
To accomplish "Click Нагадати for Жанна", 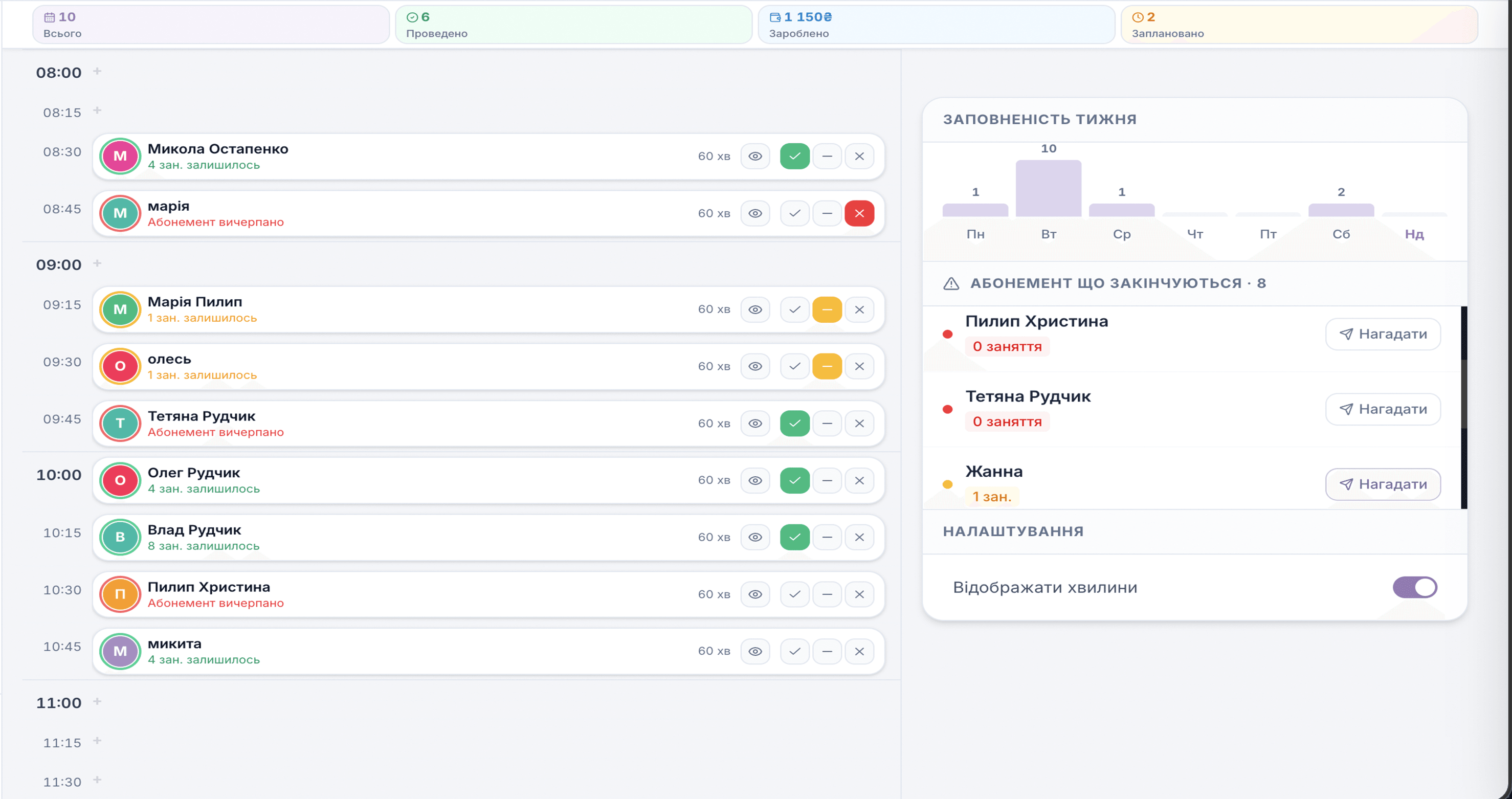I will 1383,484.
